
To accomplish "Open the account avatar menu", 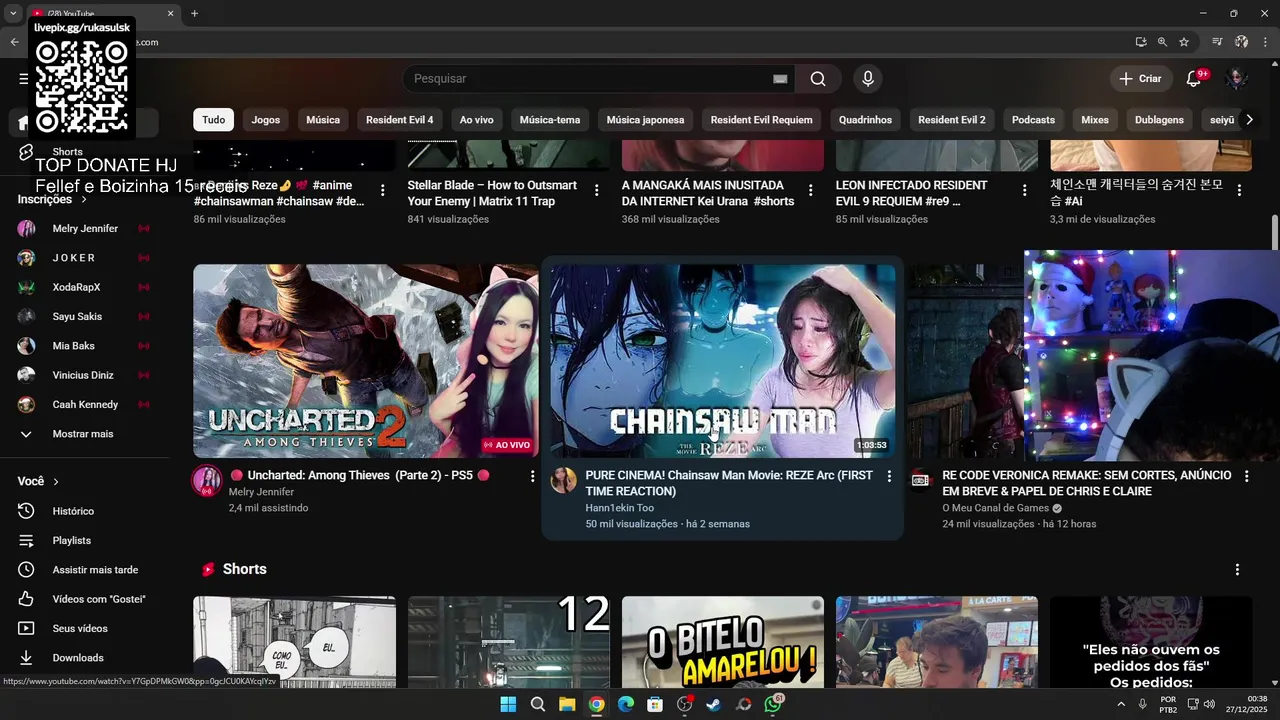I will pyautogui.click(x=1237, y=79).
